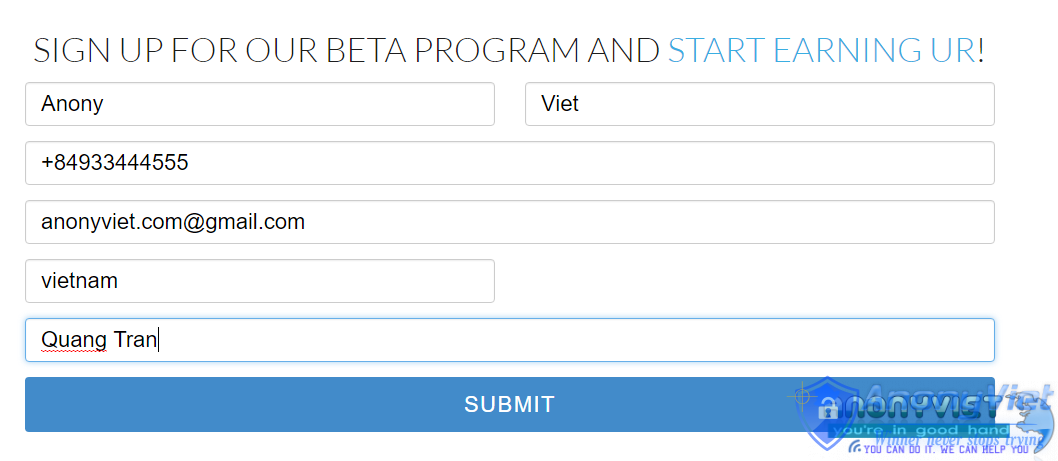This screenshot has height=461, width=1058.
Task: Click the wifi signal icon beside 'YOU CAN DO IT'
Action: click(855, 446)
